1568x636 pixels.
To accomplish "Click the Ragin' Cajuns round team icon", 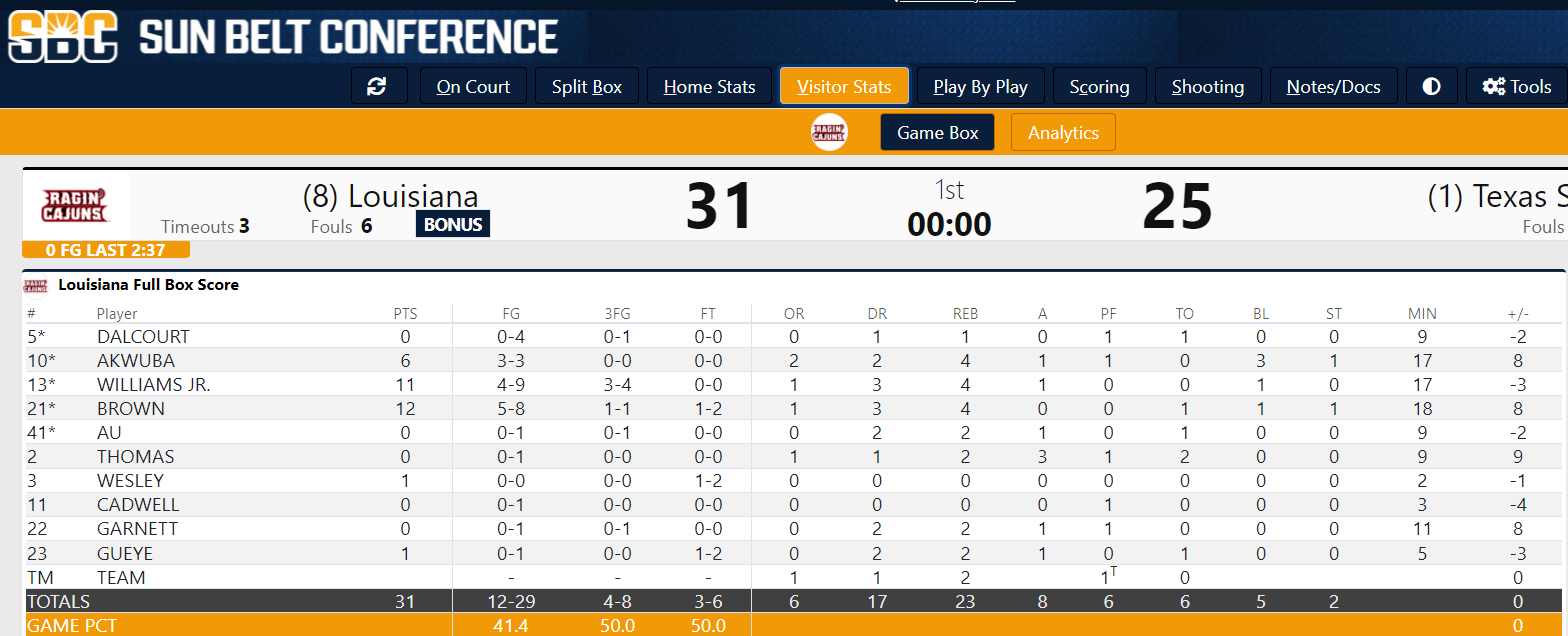I will [829, 133].
